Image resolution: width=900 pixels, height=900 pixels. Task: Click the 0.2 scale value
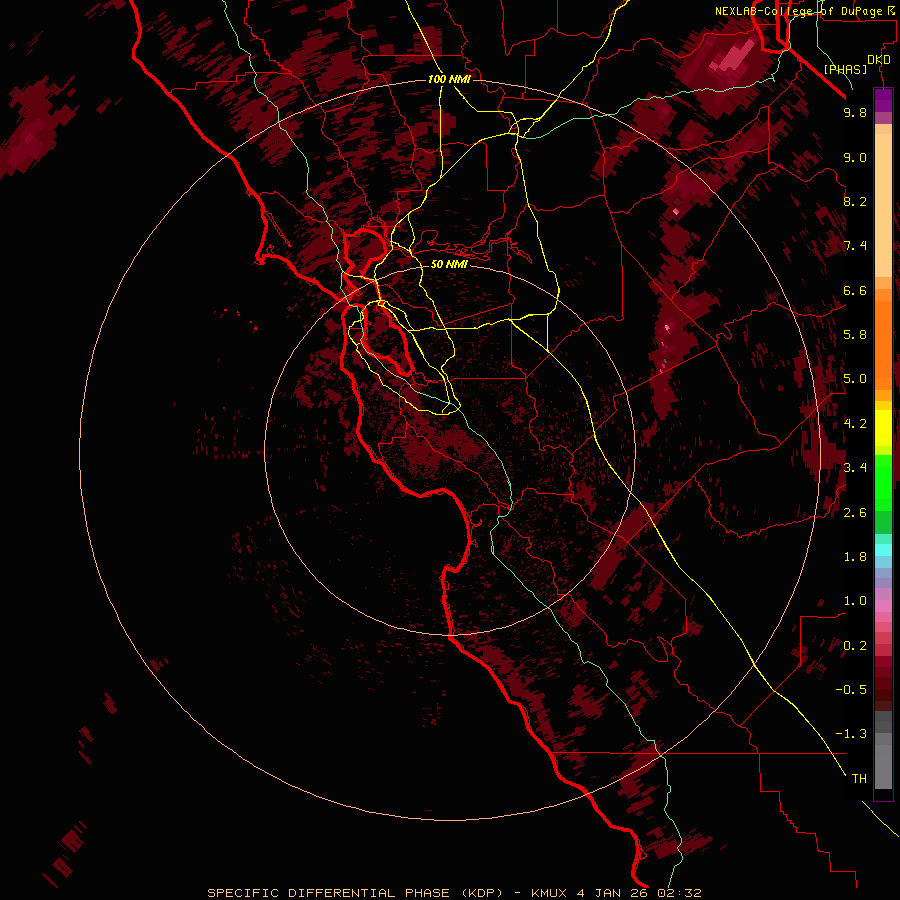[855, 646]
